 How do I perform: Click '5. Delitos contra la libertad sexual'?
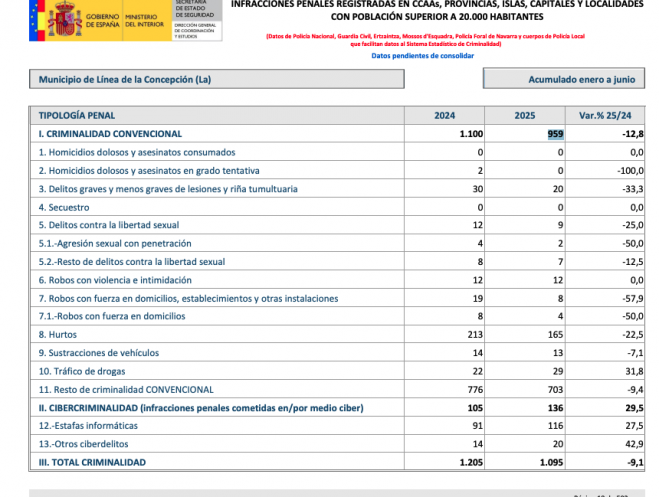click(109, 225)
